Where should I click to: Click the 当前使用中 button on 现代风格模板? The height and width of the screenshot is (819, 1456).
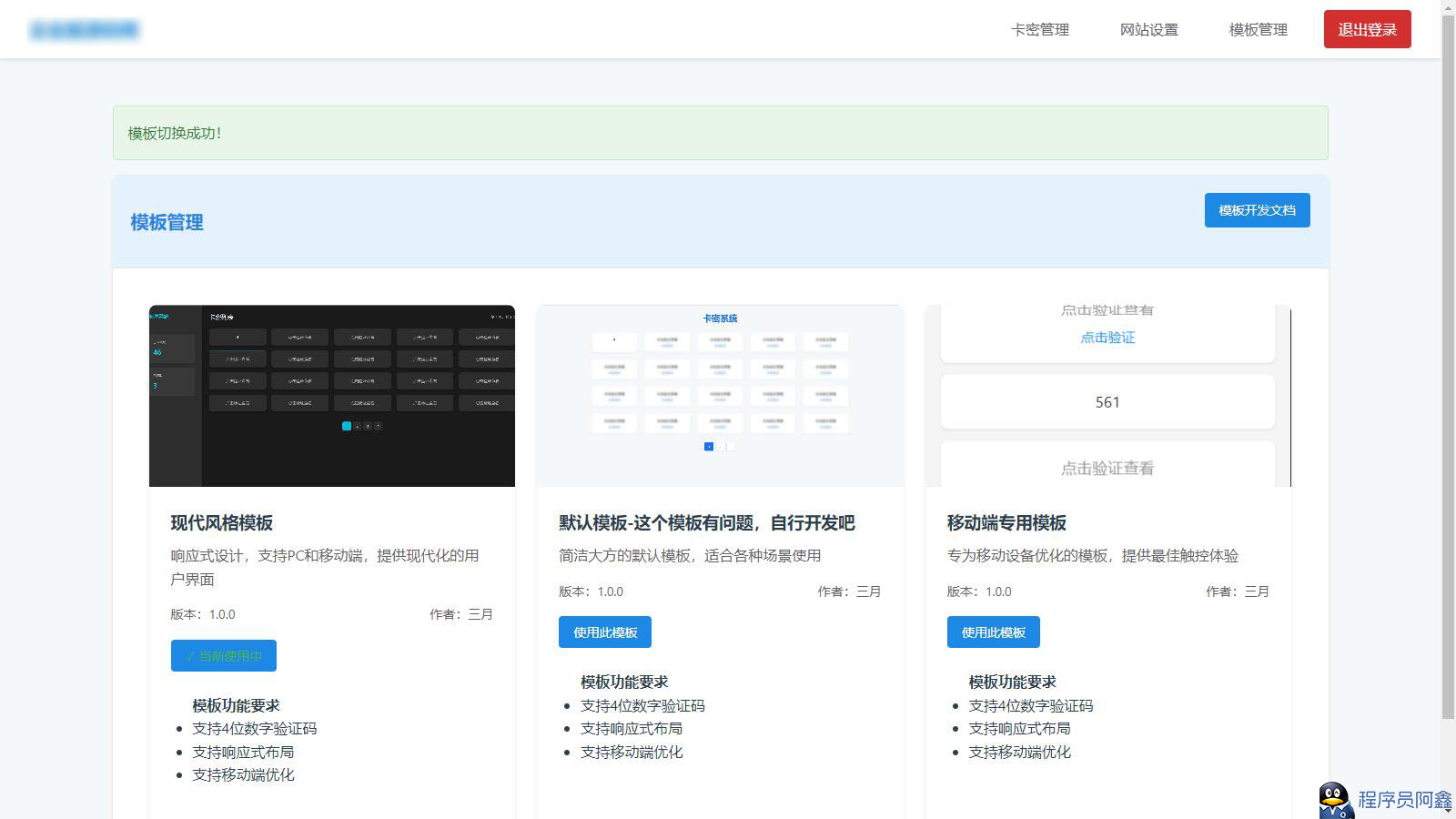click(x=224, y=655)
